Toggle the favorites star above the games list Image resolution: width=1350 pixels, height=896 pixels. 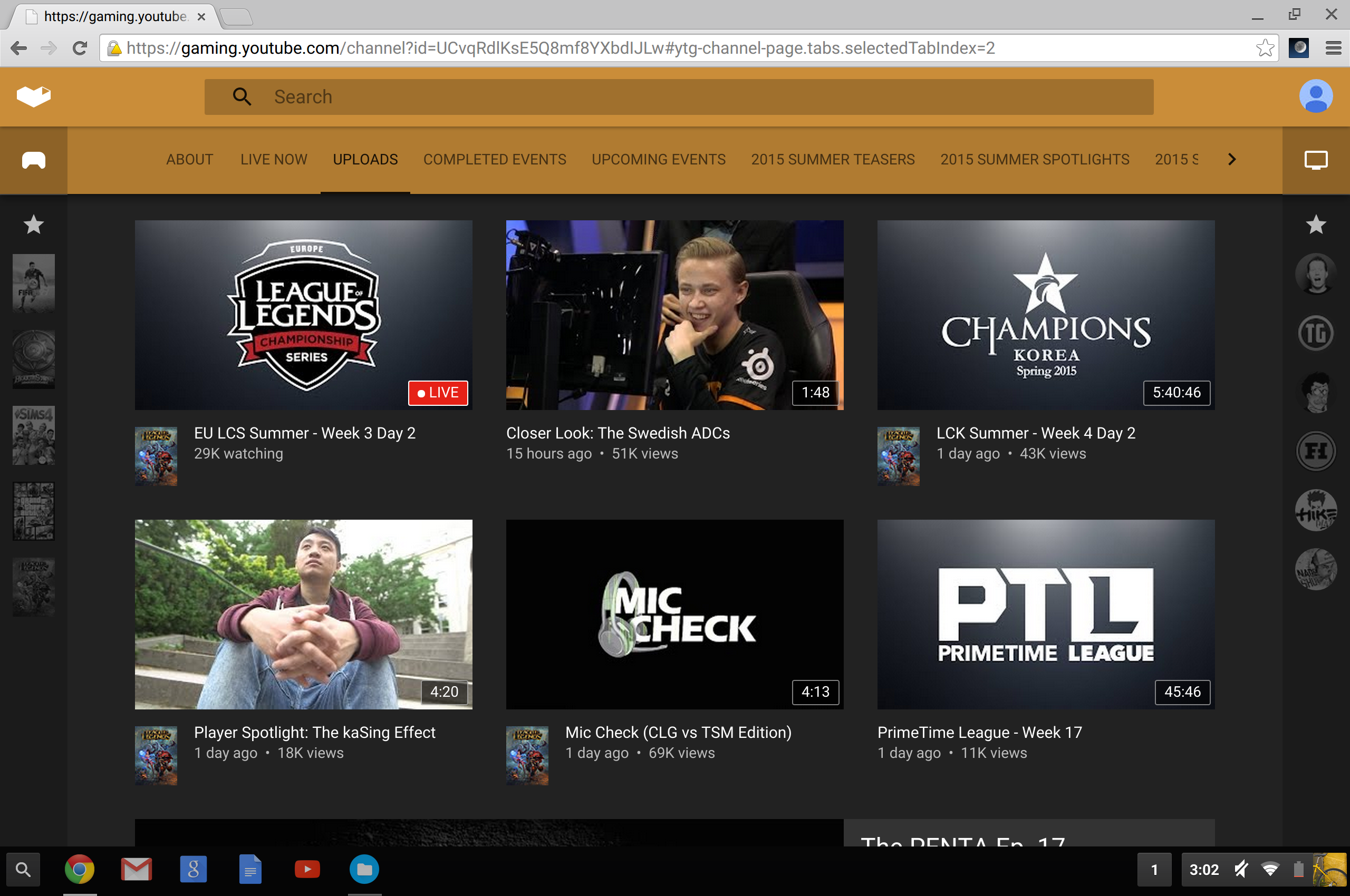[33, 224]
